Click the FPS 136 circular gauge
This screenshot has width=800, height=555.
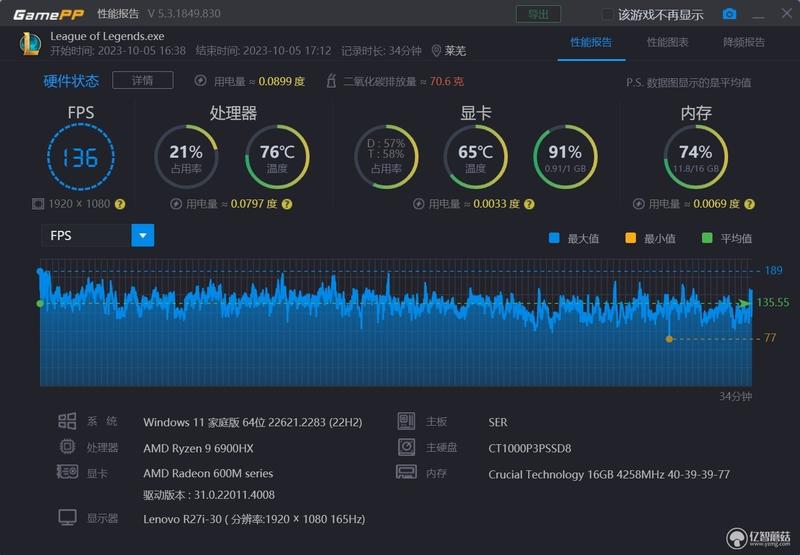click(x=81, y=157)
